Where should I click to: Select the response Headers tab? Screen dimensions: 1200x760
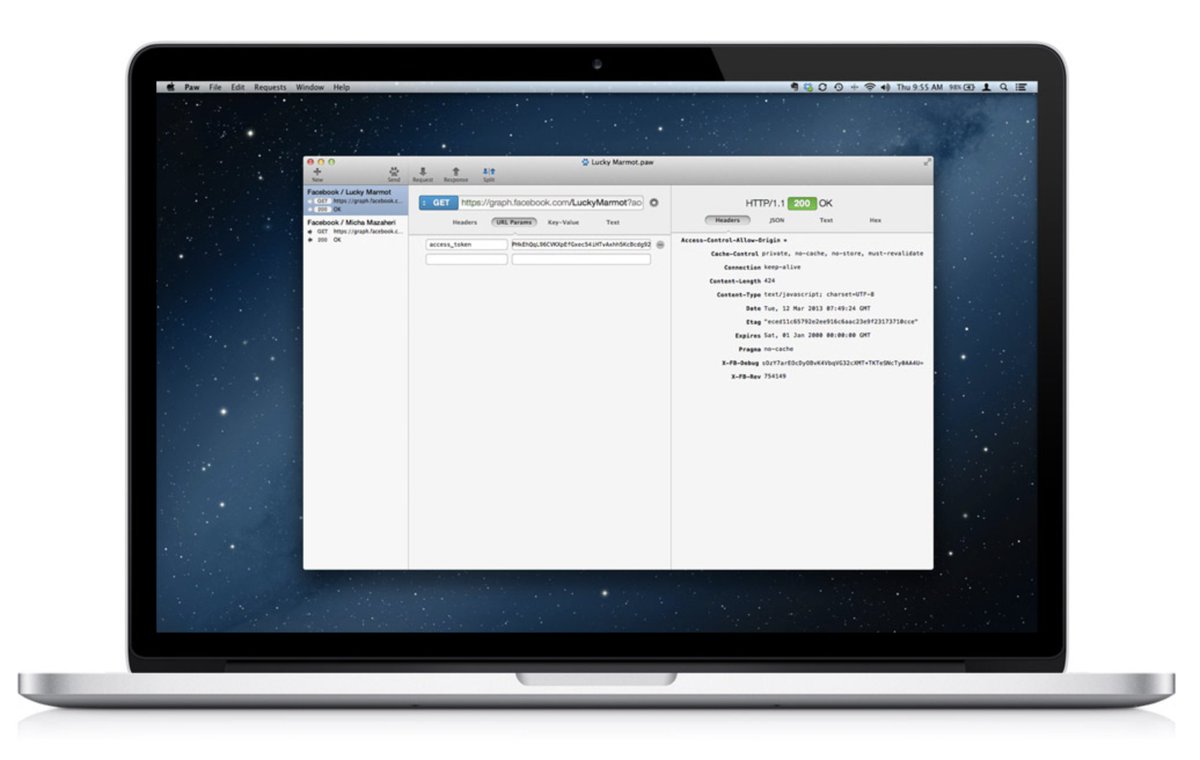tap(727, 220)
